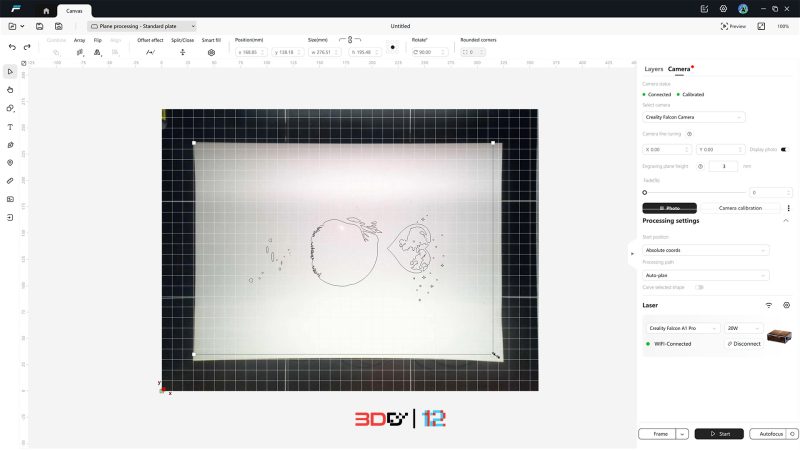Click the Home icon tab

[x=45, y=10]
